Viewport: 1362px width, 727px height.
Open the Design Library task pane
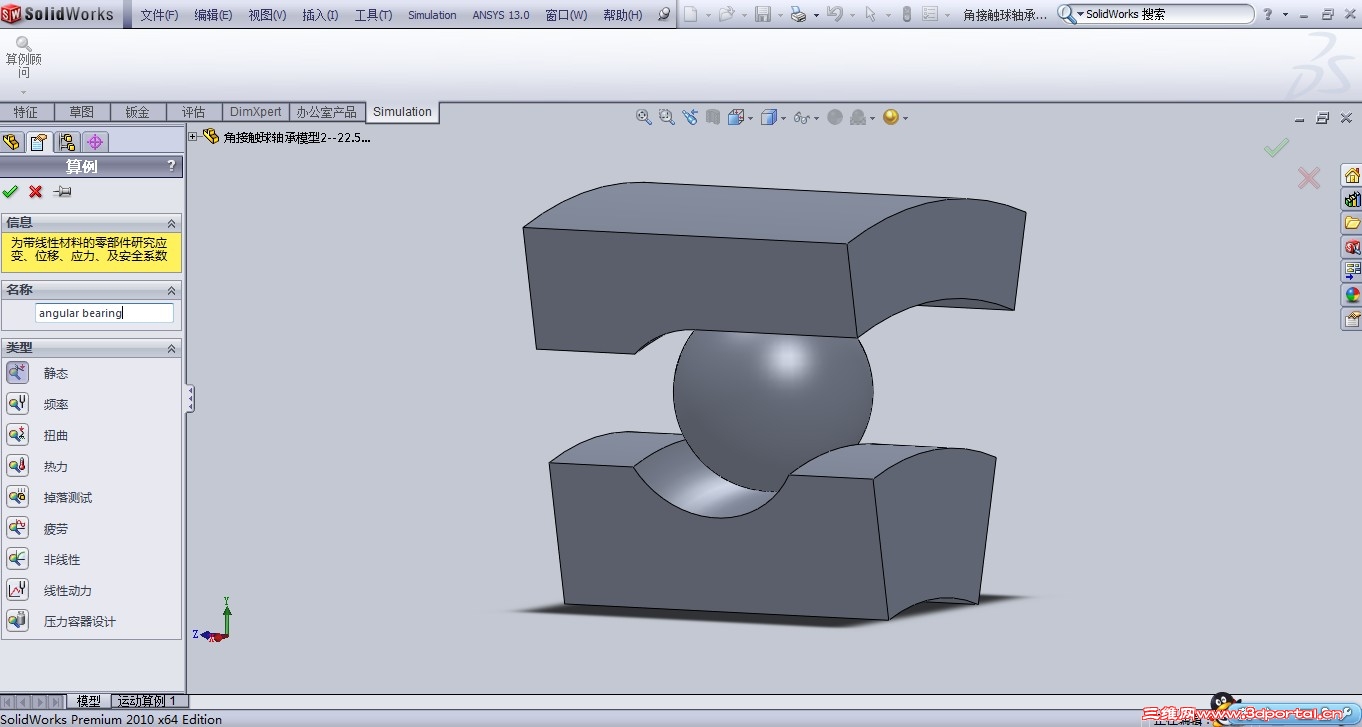click(1352, 200)
